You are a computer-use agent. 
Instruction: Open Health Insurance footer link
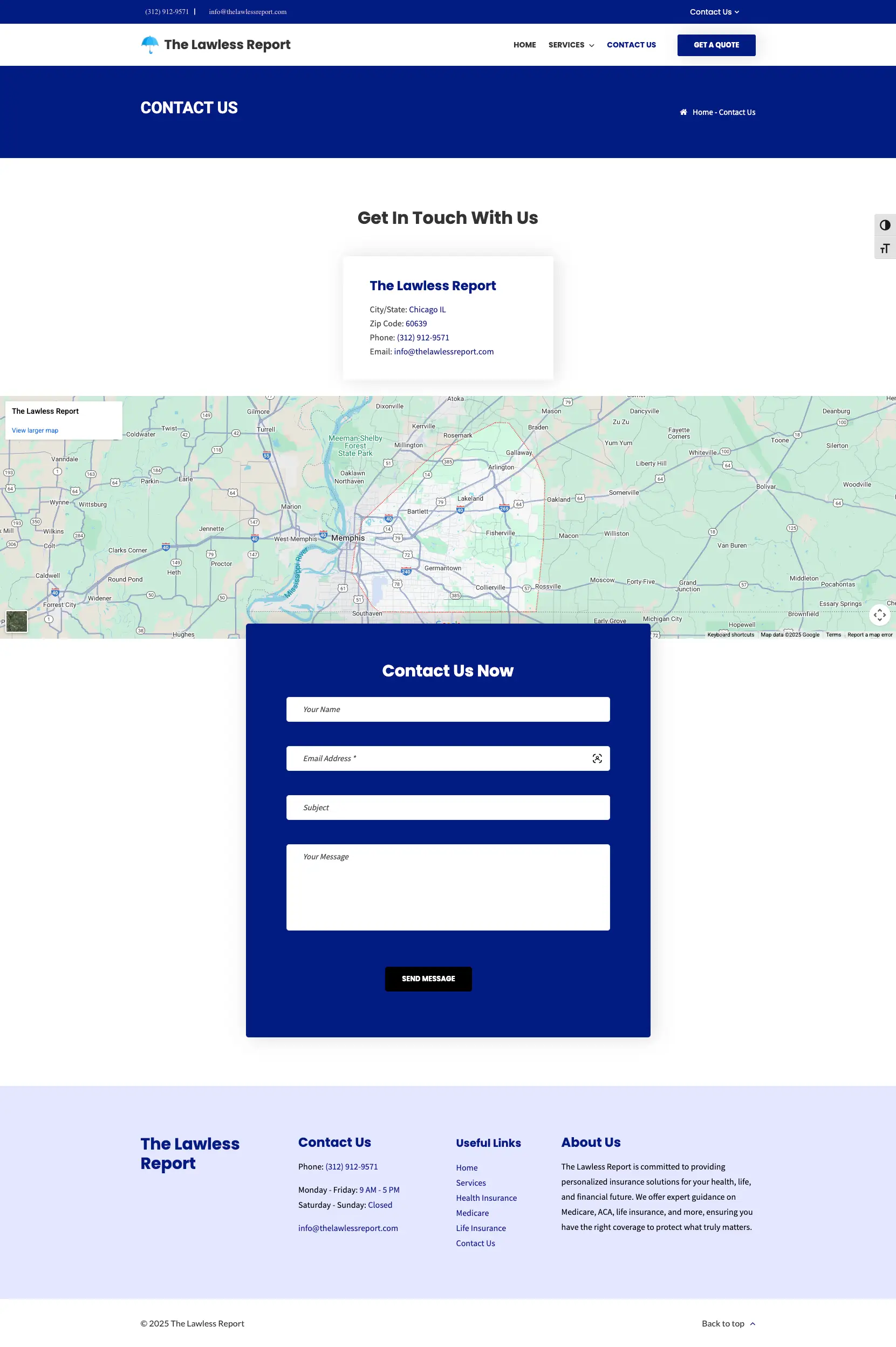[485, 1198]
